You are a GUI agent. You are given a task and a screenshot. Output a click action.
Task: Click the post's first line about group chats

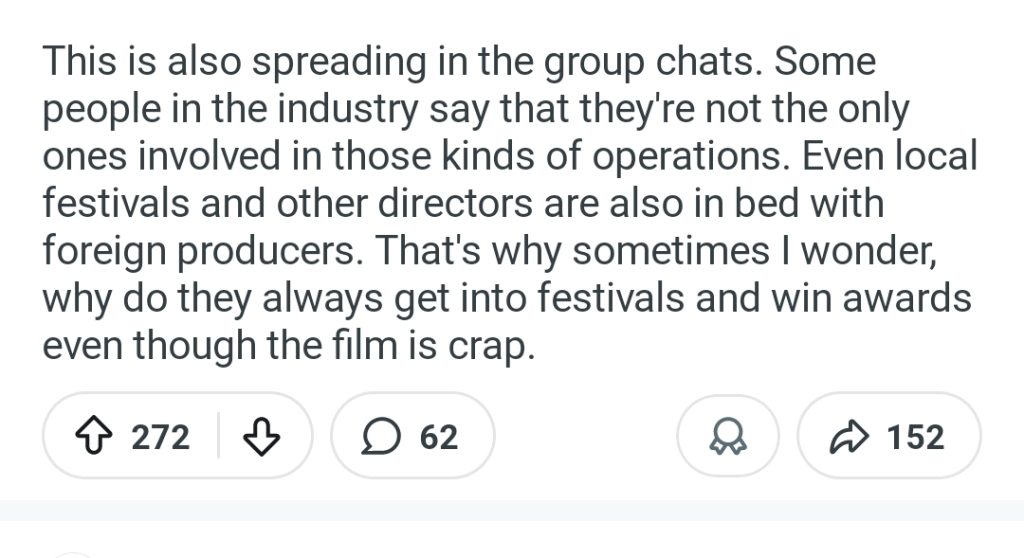pos(458,62)
